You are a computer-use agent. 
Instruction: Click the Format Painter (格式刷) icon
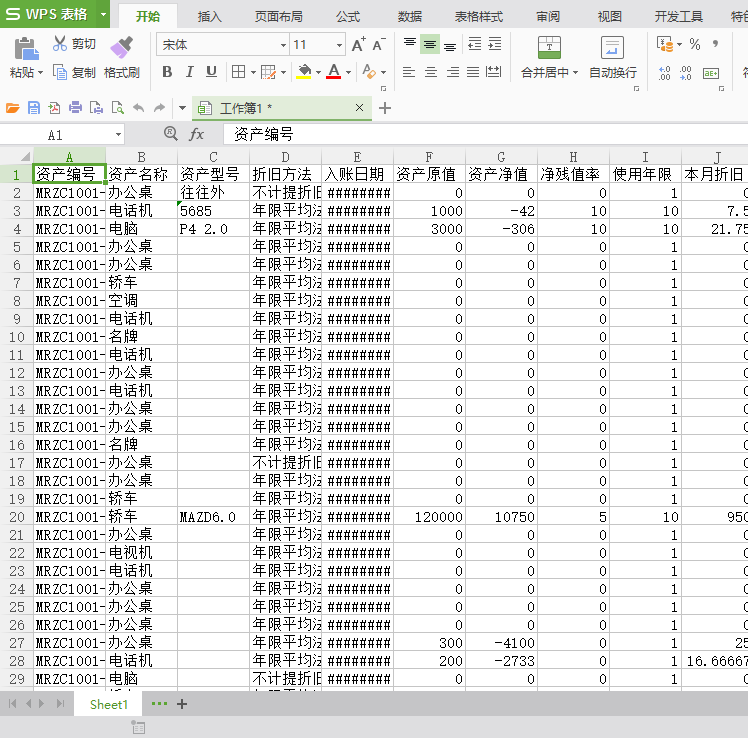[121, 47]
